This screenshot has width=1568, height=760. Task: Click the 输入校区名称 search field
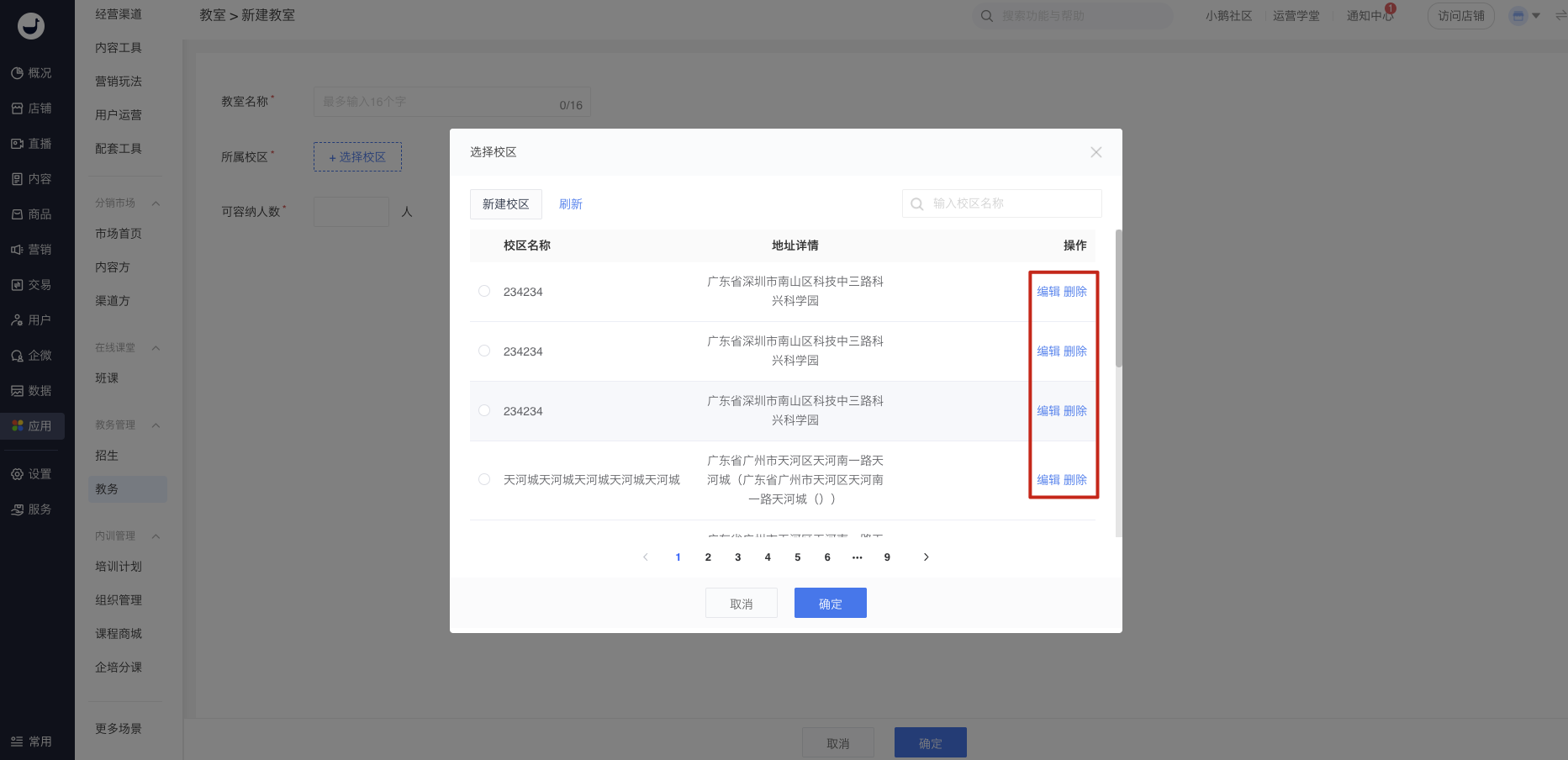[1009, 203]
